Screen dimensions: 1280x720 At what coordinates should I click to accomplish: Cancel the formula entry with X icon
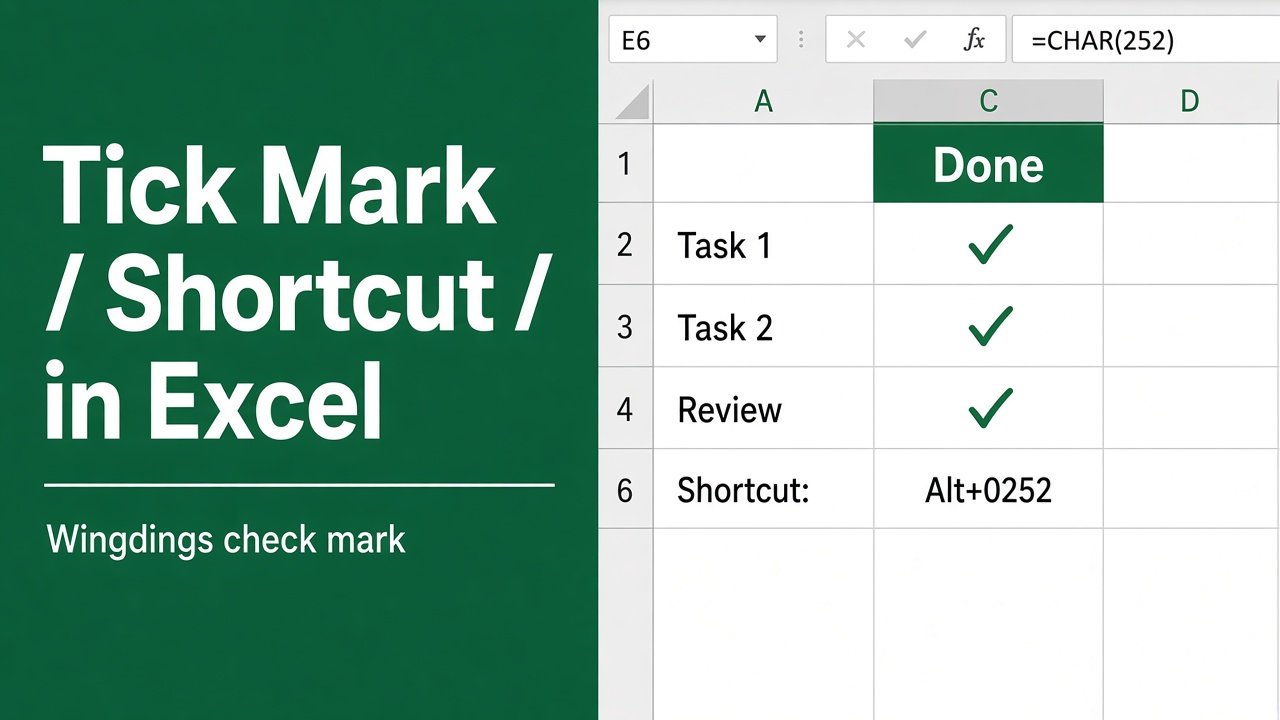[856, 40]
